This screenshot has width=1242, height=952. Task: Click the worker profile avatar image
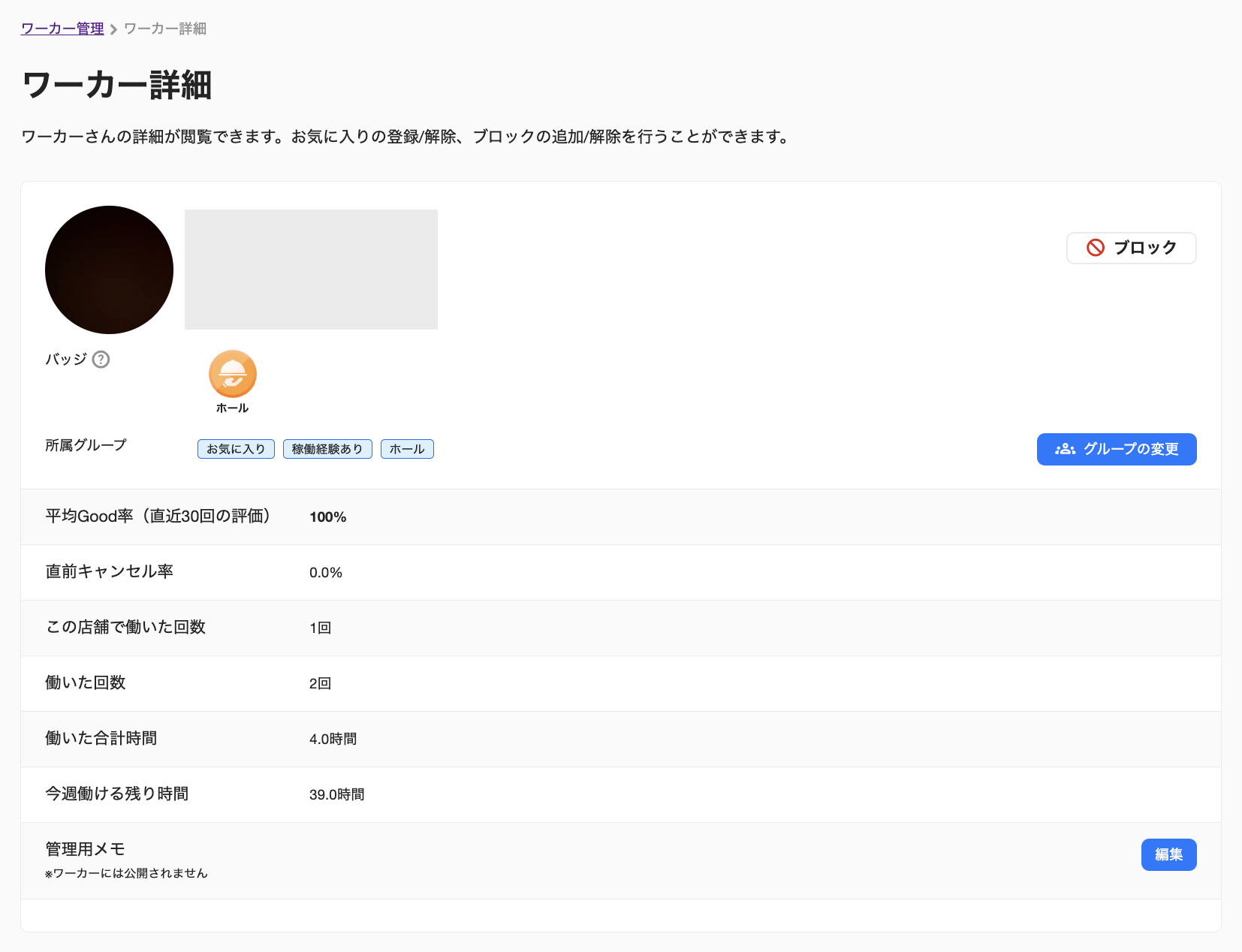point(109,270)
